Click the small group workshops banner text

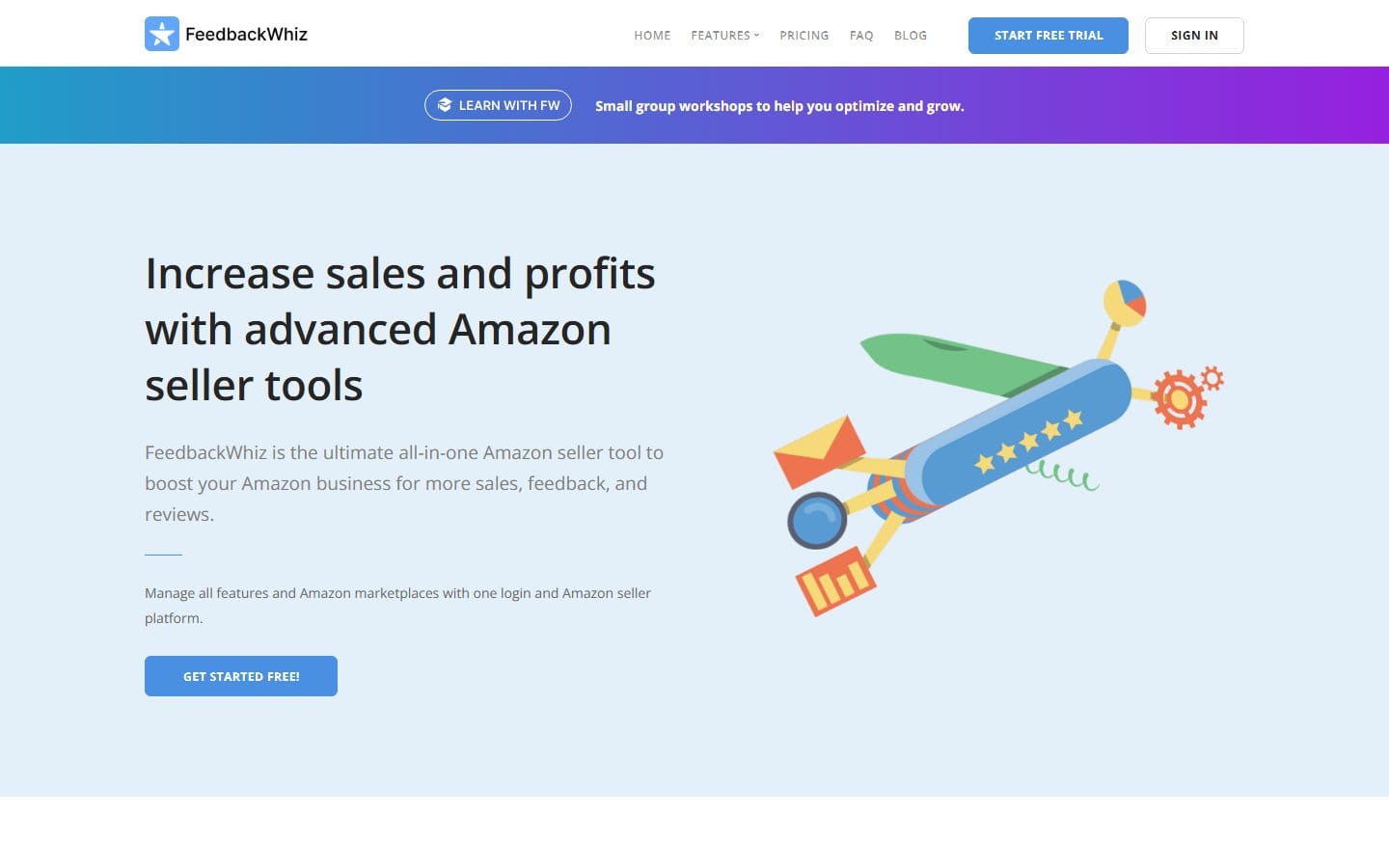779,106
